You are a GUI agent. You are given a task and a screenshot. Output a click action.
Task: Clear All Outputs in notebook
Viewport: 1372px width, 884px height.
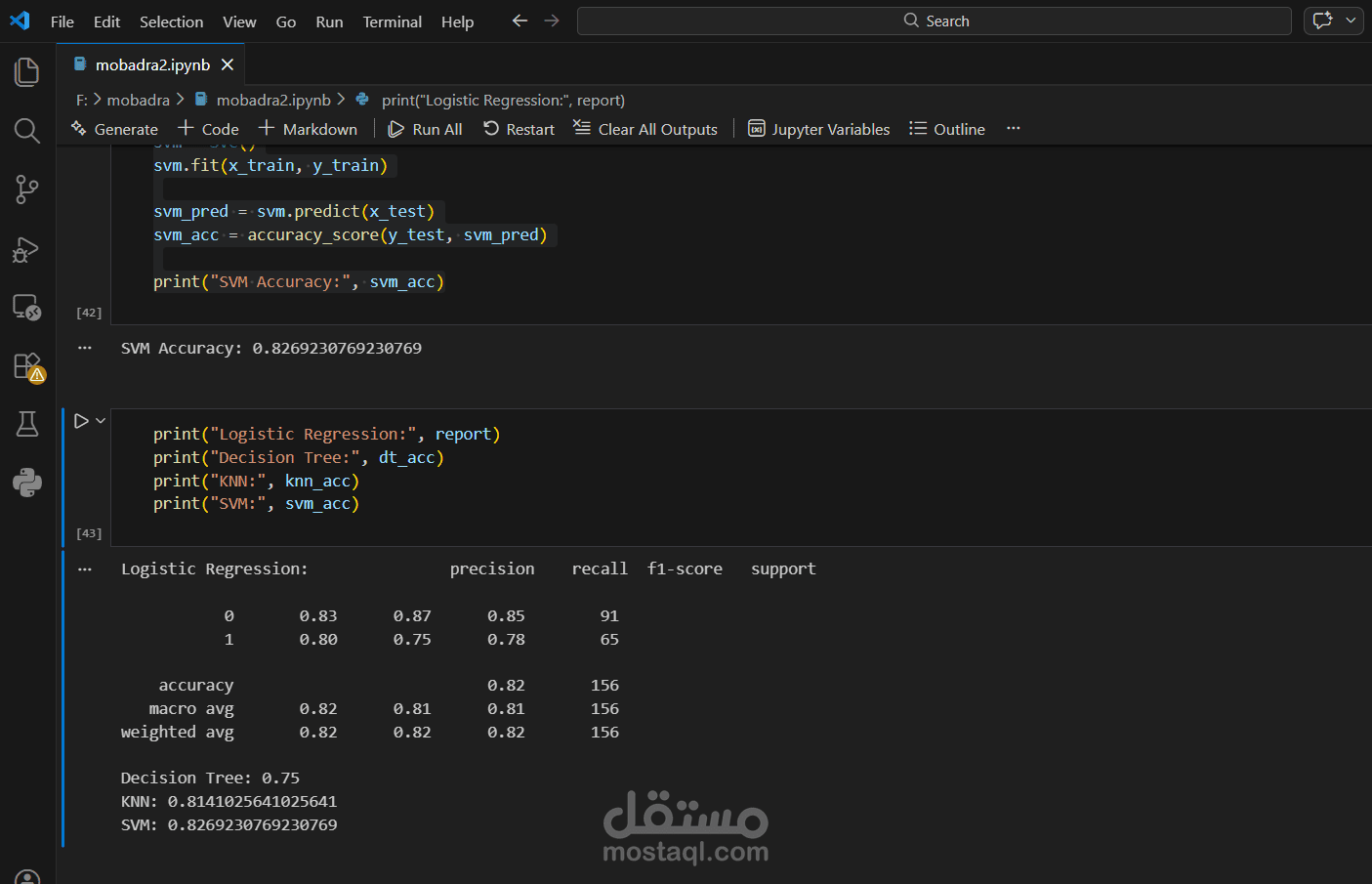(x=645, y=129)
